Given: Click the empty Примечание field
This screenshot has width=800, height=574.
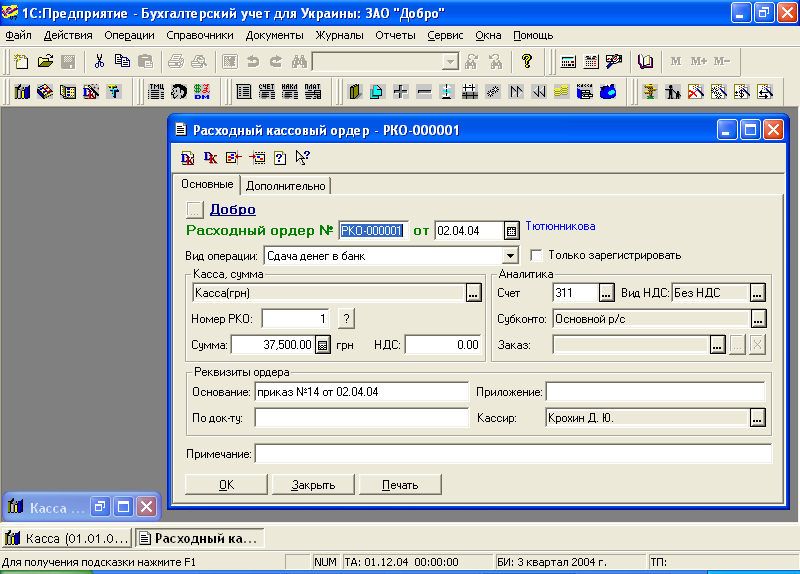Looking at the screenshot, I should pyautogui.click(x=513, y=454).
